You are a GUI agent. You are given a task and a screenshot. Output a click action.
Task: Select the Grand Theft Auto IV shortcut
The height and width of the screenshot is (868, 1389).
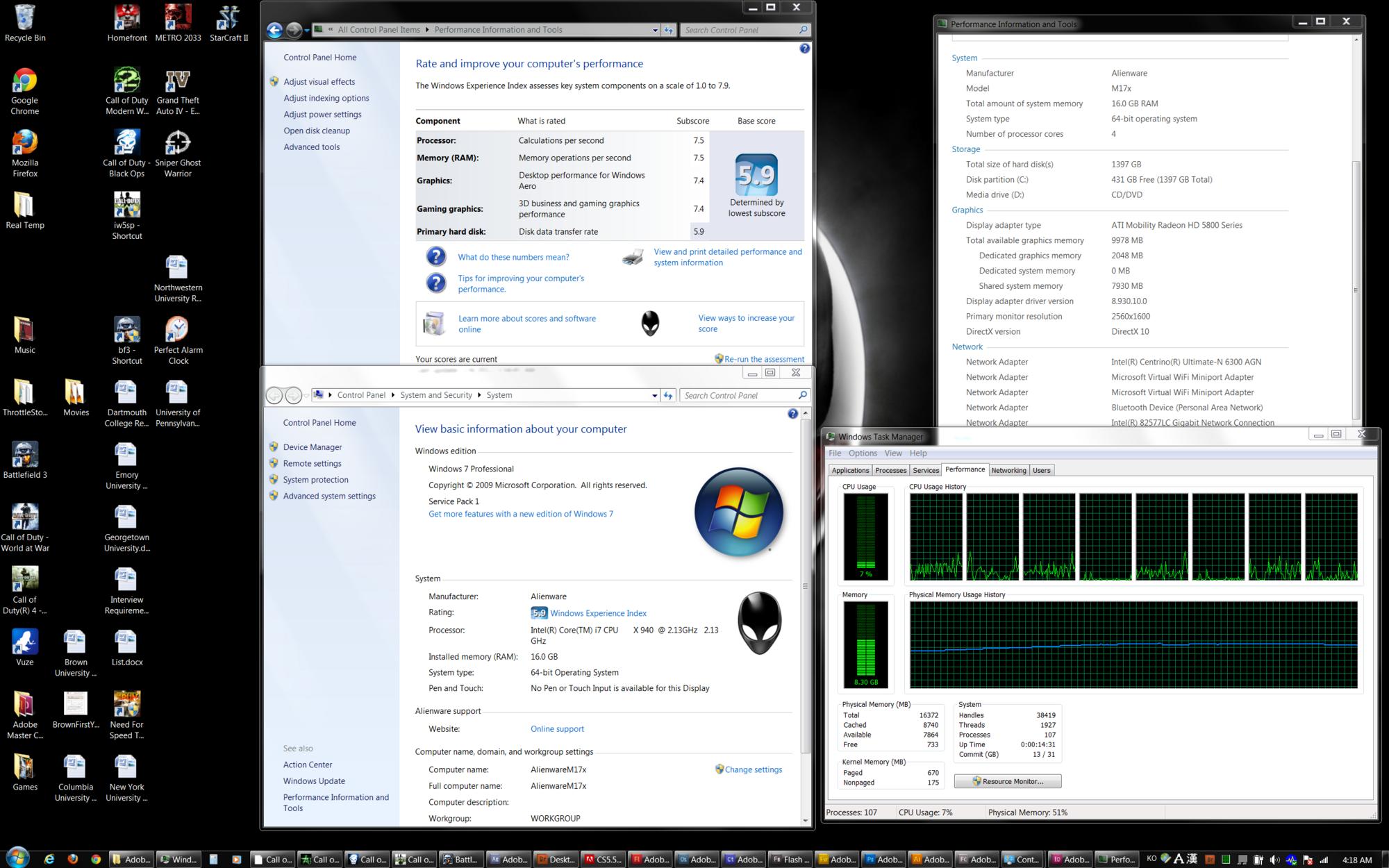click(x=178, y=92)
